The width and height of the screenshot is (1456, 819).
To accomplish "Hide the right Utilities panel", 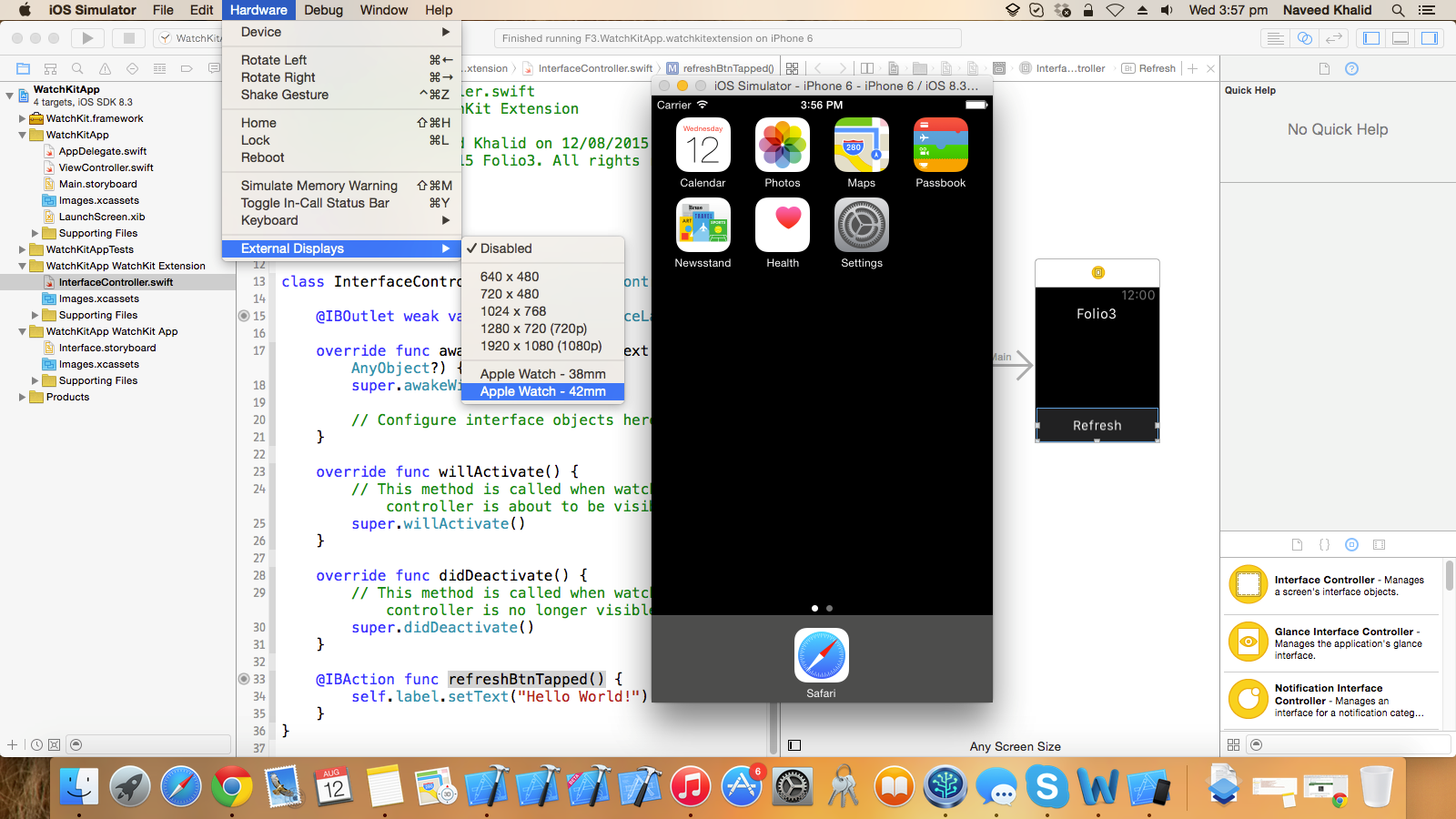I will [x=1428, y=38].
